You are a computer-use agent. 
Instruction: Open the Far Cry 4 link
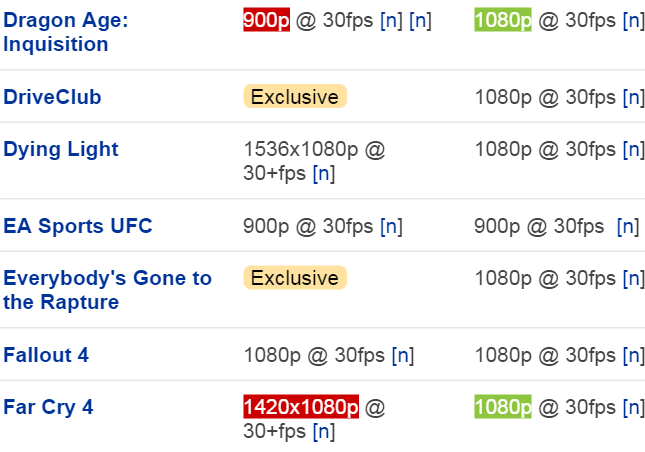point(47,407)
